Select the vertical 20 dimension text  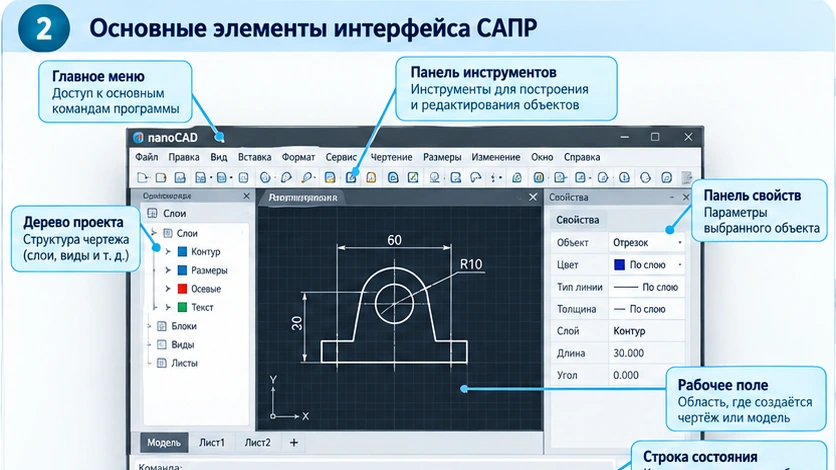pyautogui.click(x=297, y=323)
